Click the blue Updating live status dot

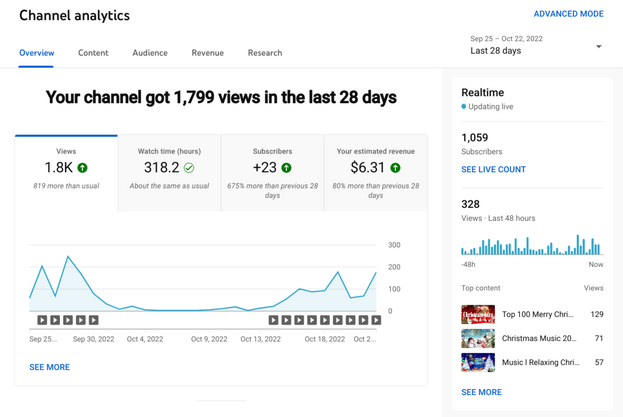(464, 107)
